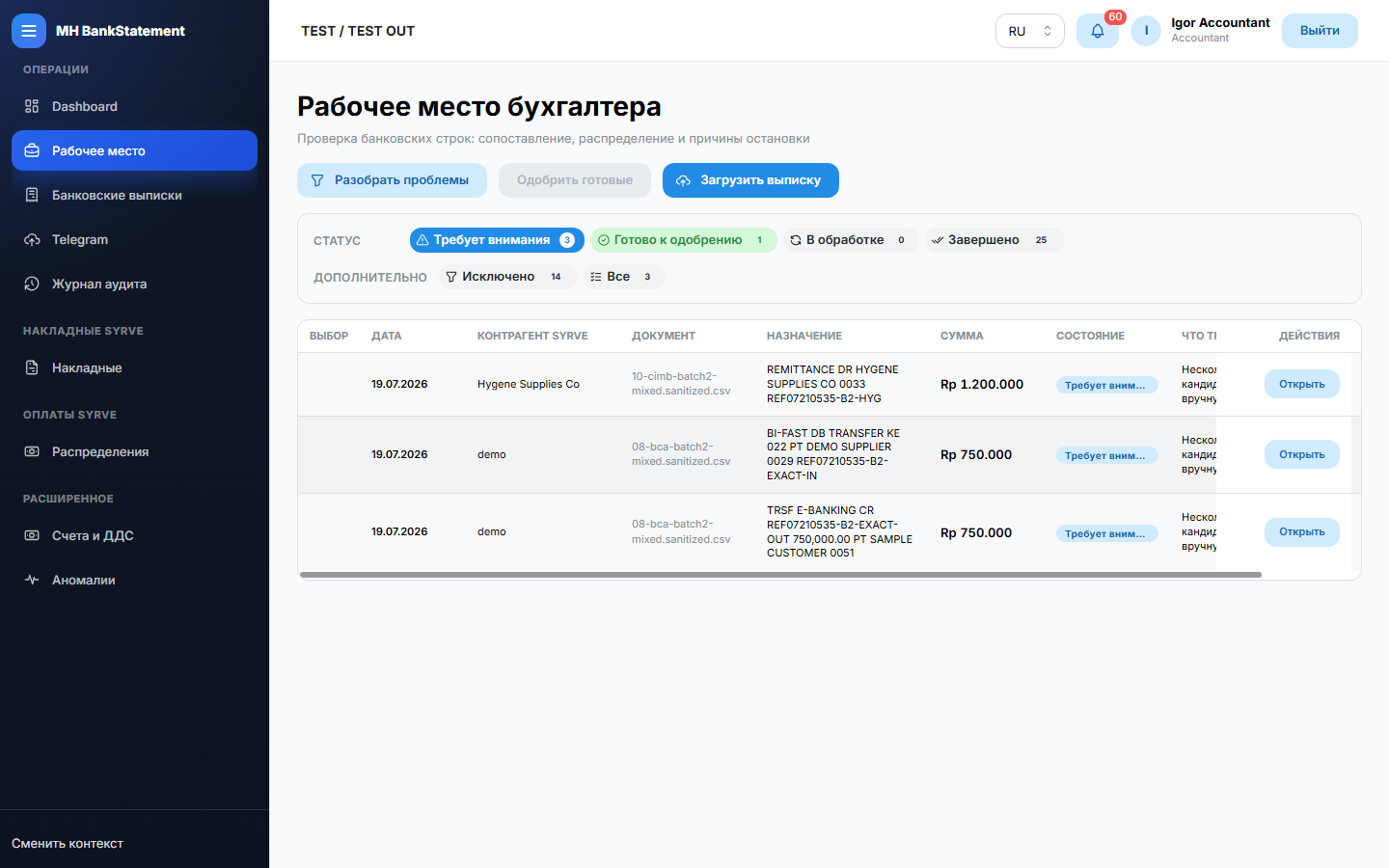This screenshot has width=1389, height=868.
Task: Open the BI-FAST DB TRANSFER row
Action: click(1302, 454)
